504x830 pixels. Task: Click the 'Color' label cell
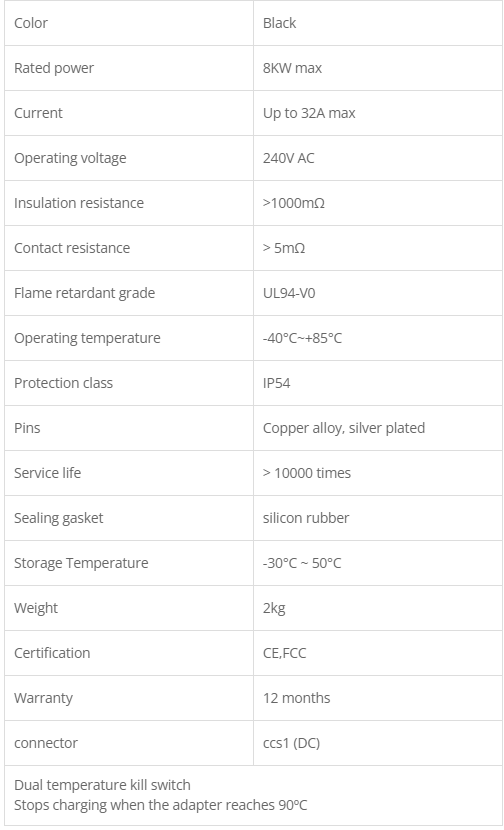129,23
